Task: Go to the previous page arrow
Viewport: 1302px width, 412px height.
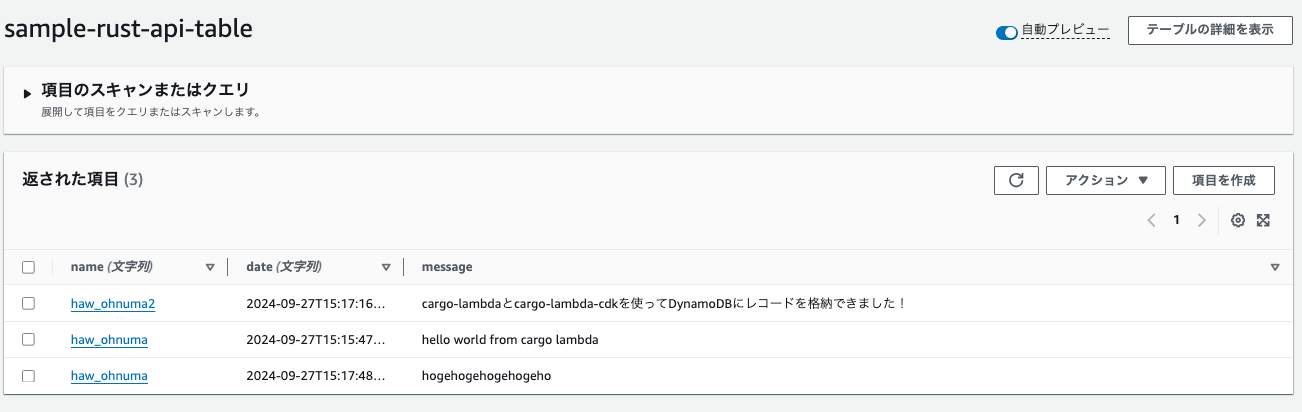Action: coord(1152,220)
